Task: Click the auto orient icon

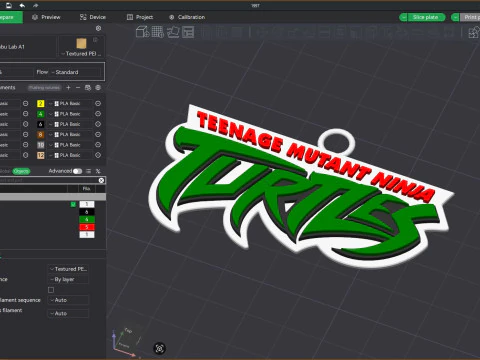Action: (x=173, y=32)
